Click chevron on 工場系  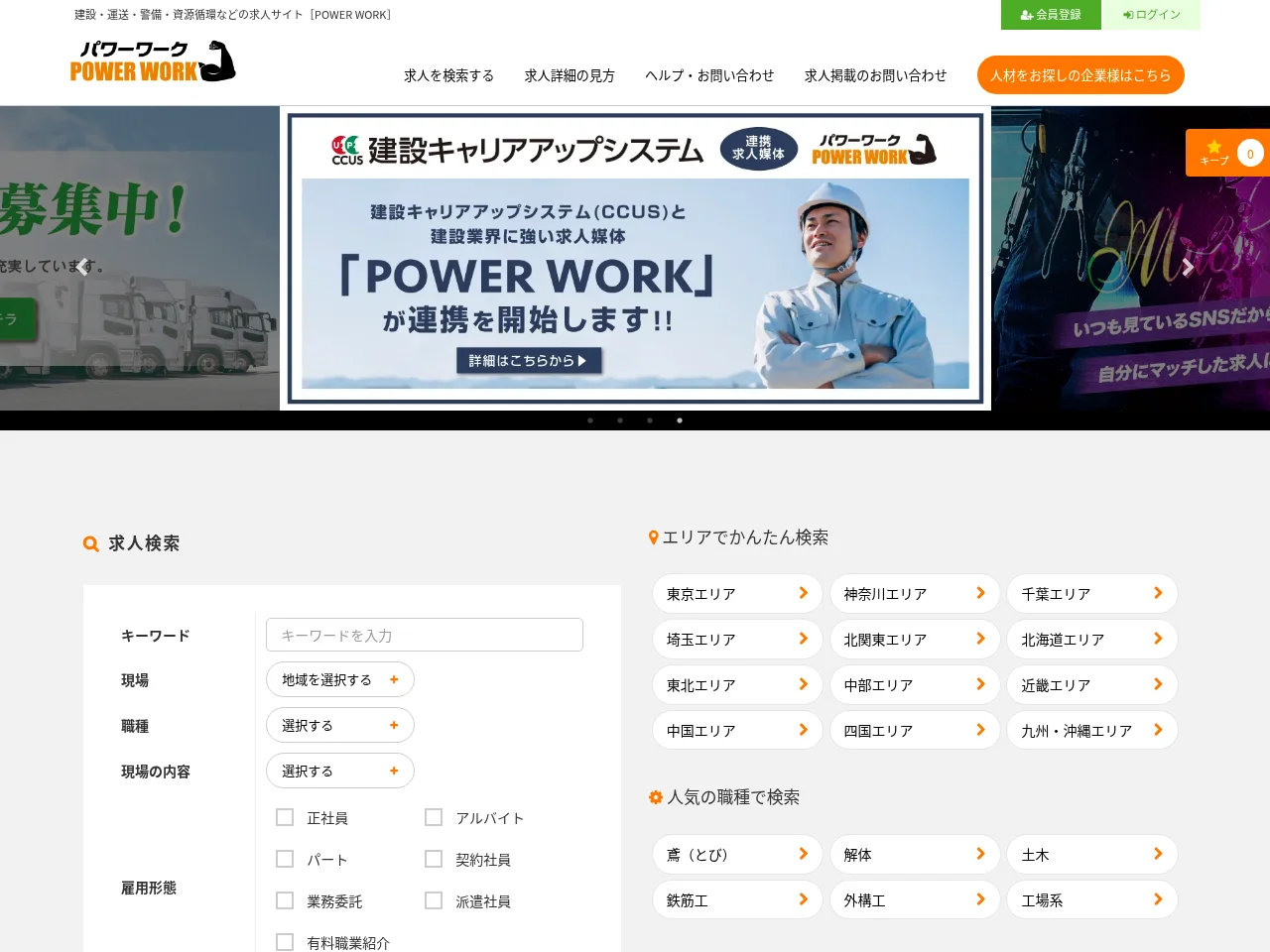1158,899
